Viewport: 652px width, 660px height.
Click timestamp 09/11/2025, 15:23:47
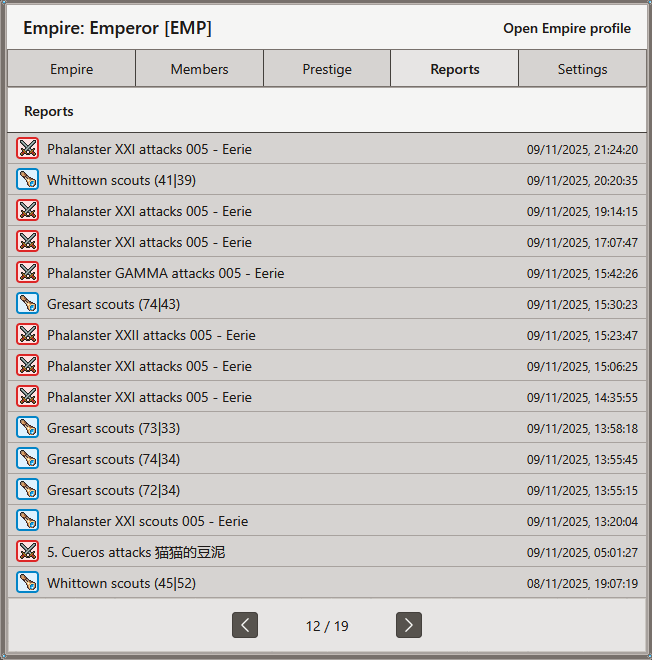pos(582,335)
